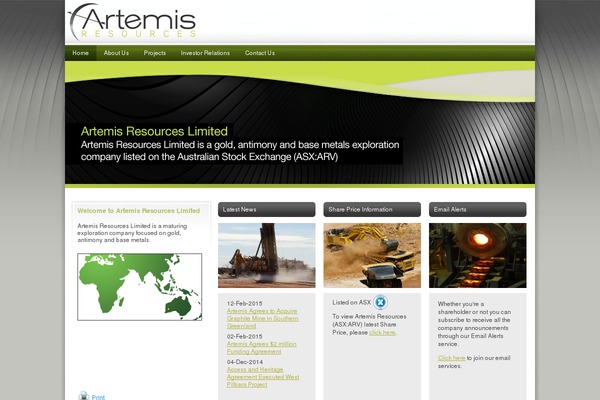Open the Contact Us menu item
The width and height of the screenshot is (600, 400).
pyautogui.click(x=260, y=53)
